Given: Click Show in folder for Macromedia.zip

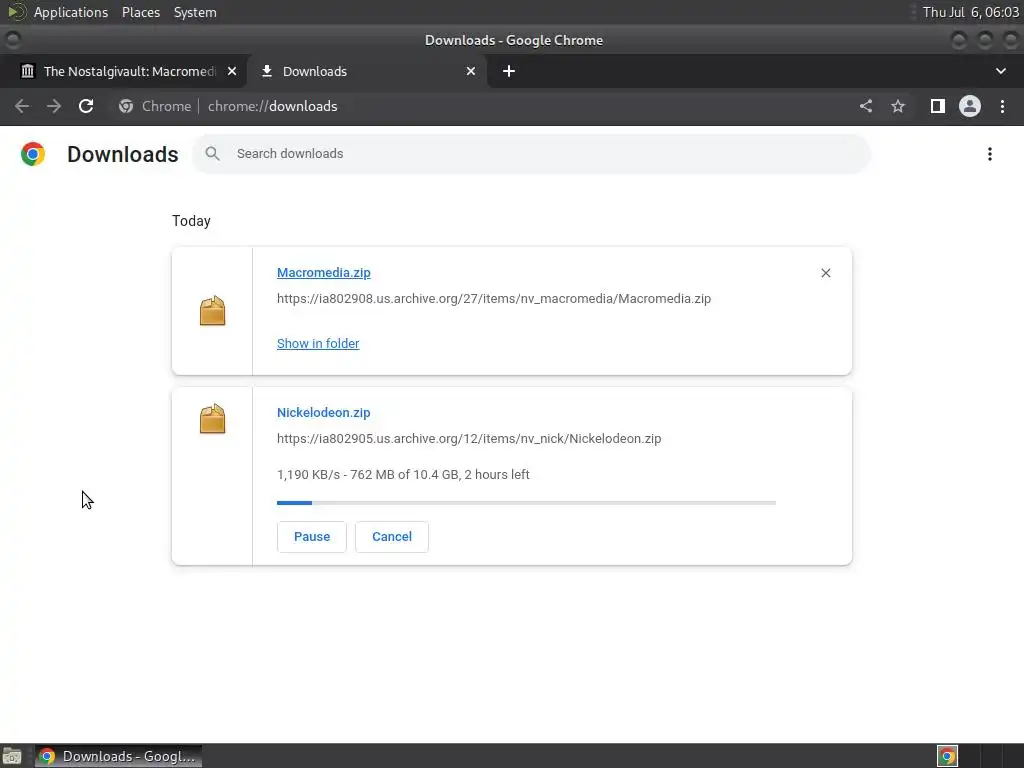Looking at the screenshot, I should 318,344.
